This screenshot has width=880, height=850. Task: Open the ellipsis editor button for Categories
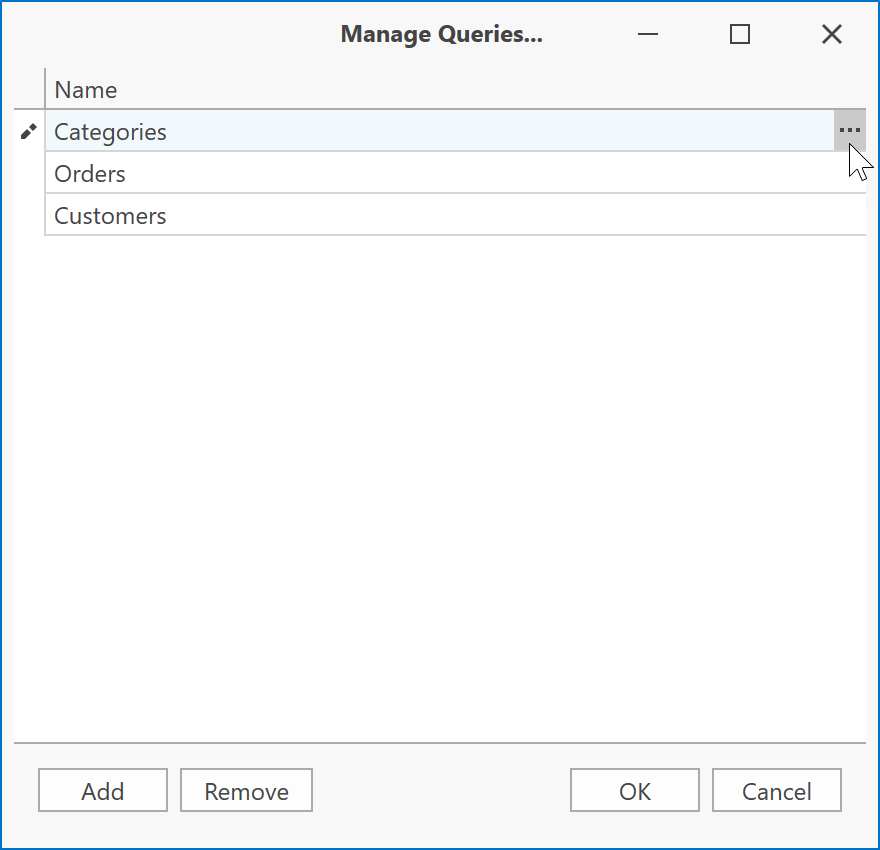click(x=849, y=131)
